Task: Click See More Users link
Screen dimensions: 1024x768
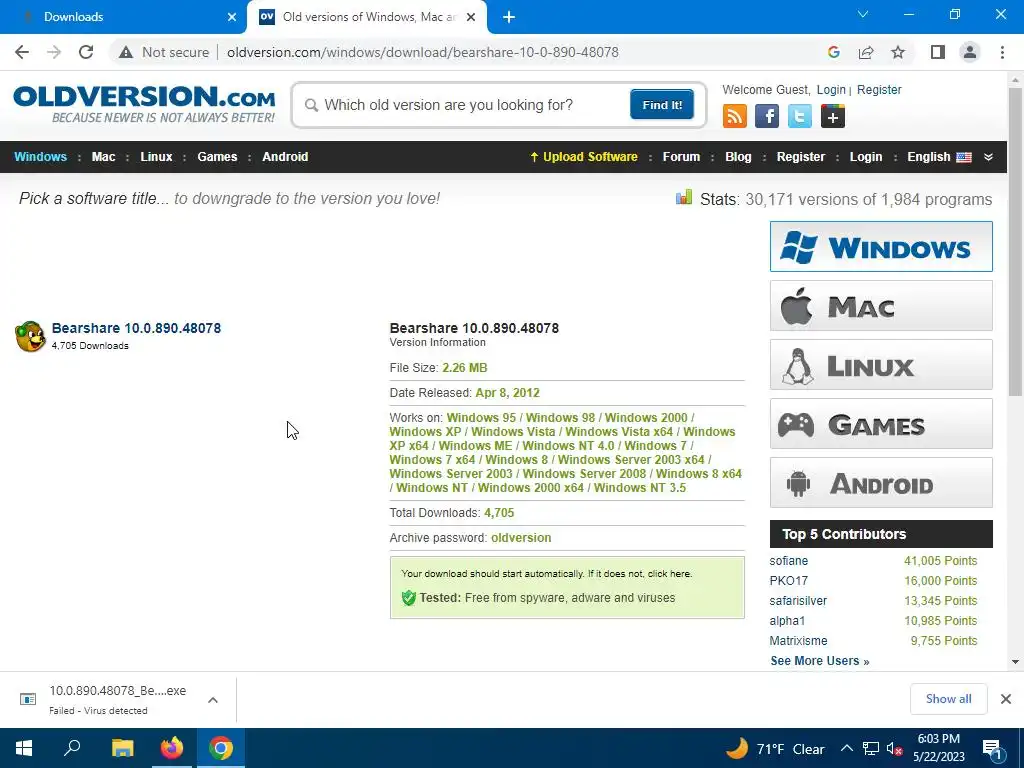Action: pyautogui.click(x=820, y=661)
